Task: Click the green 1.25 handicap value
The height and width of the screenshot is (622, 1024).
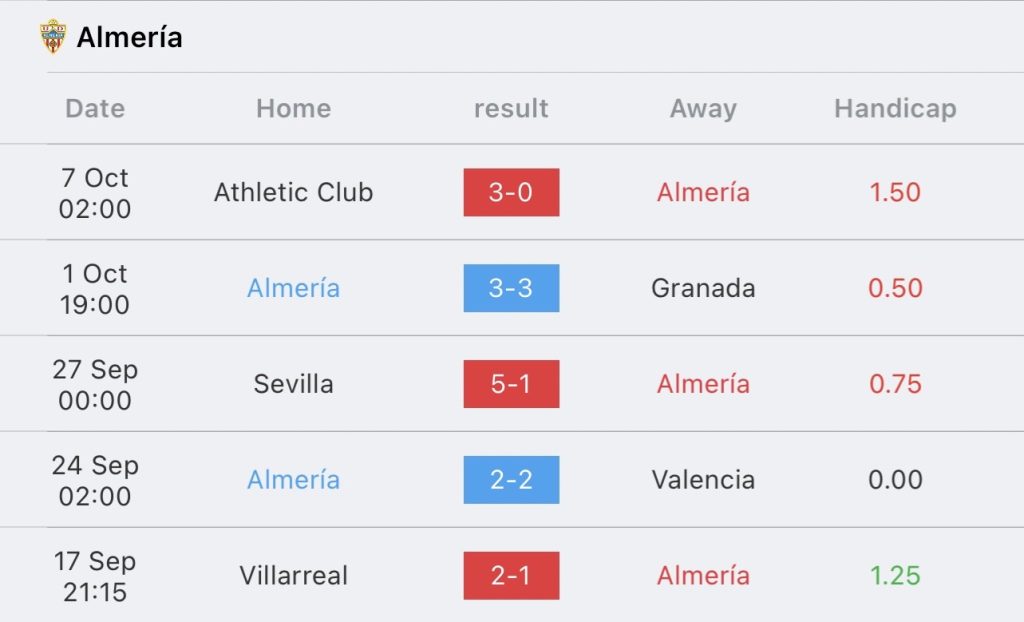Action: pyautogui.click(x=895, y=576)
